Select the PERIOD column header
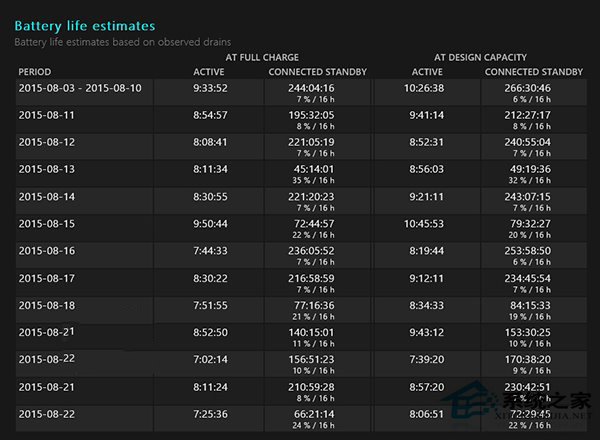The image size is (600, 440). (37, 72)
